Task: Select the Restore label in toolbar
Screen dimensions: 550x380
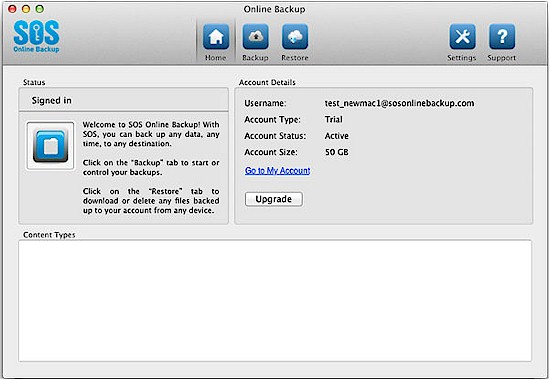Action: pos(295,58)
